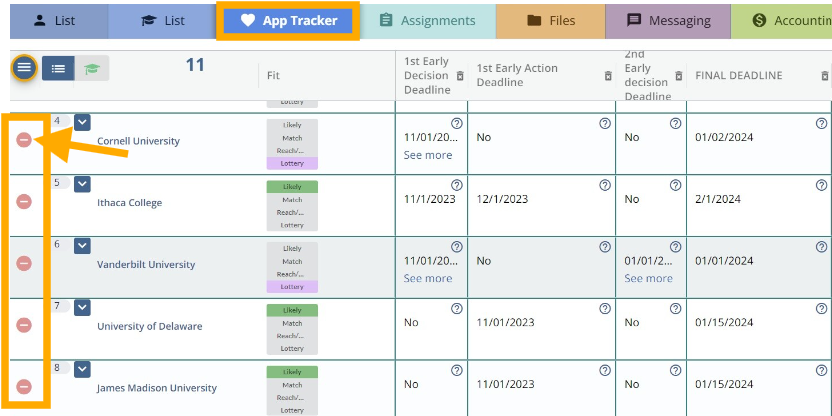Open the person List tab
Viewport: 832px width, 416px height.
(59, 21)
